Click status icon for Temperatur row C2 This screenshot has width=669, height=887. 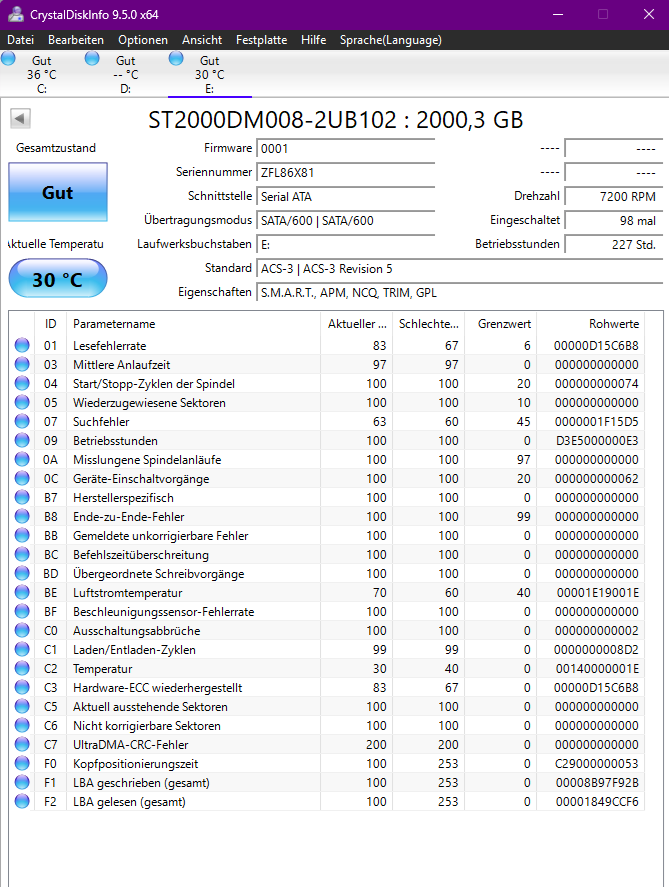click(x=22, y=668)
